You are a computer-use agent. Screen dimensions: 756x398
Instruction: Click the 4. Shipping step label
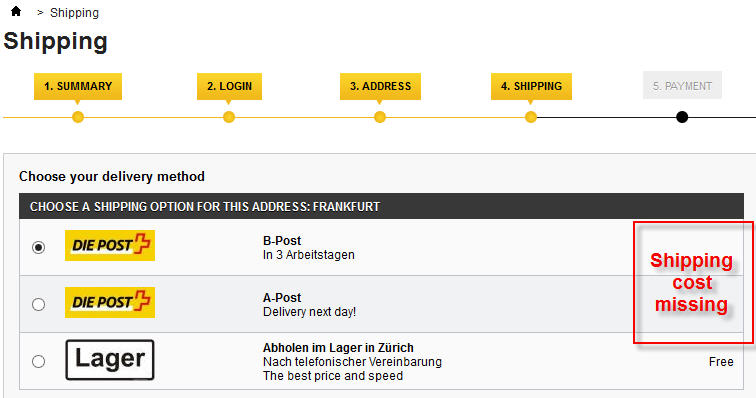coord(531,86)
